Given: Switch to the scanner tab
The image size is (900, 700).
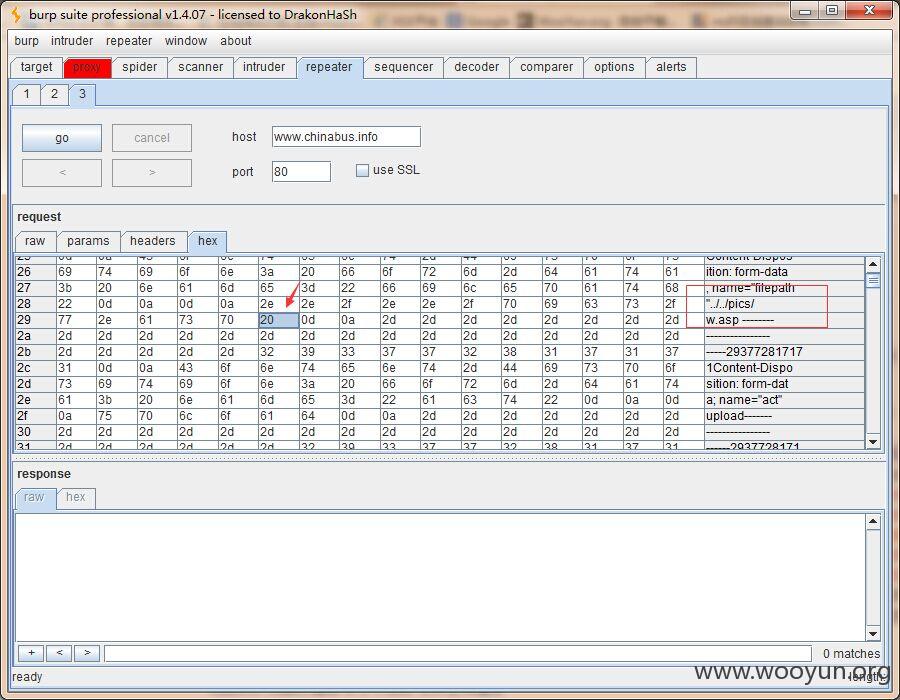Looking at the screenshot, I should [200, 67].
